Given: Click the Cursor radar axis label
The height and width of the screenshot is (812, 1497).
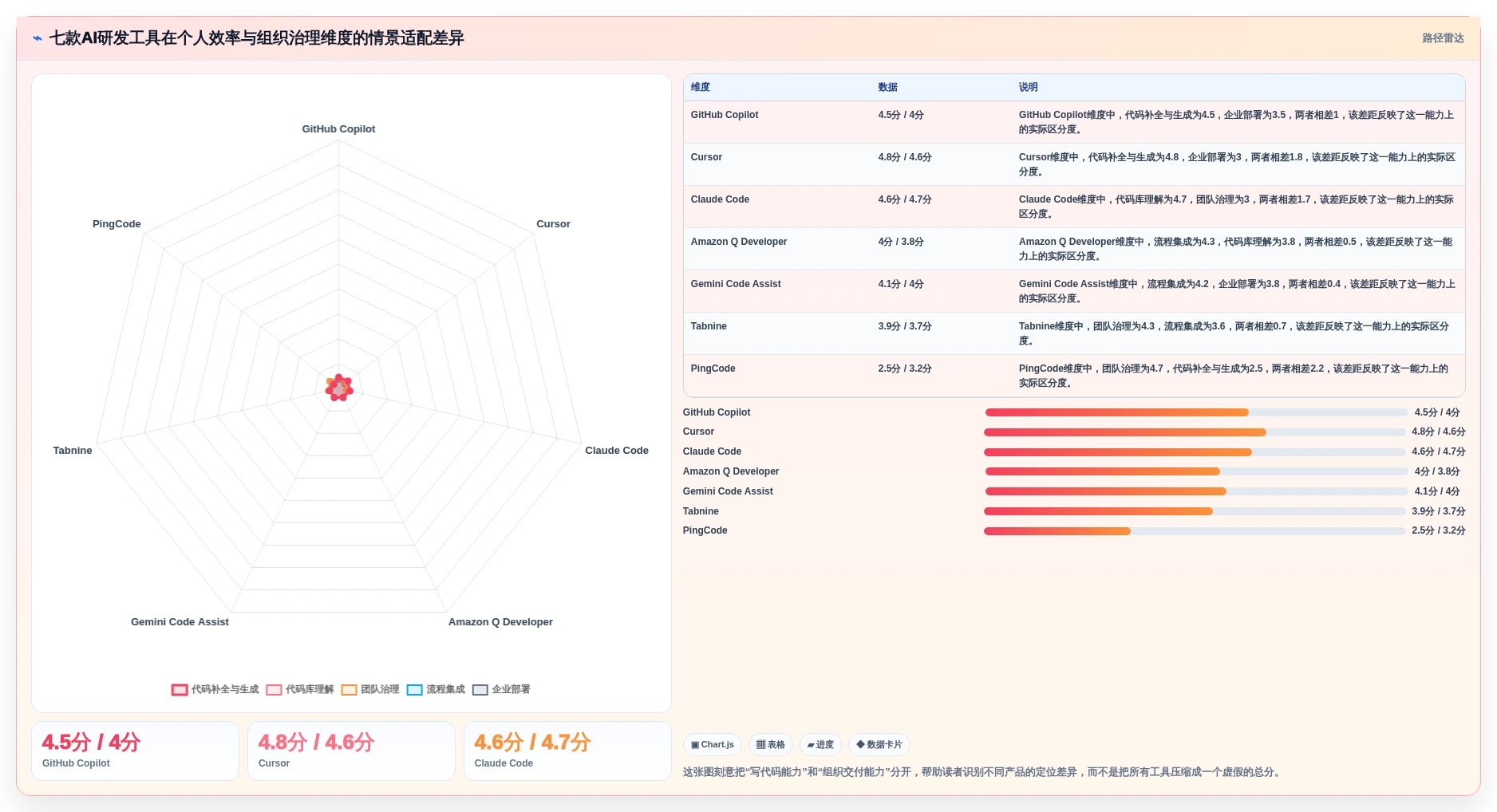Looking at the screenshot, I should pyautogui.click(x=553, y=224).
